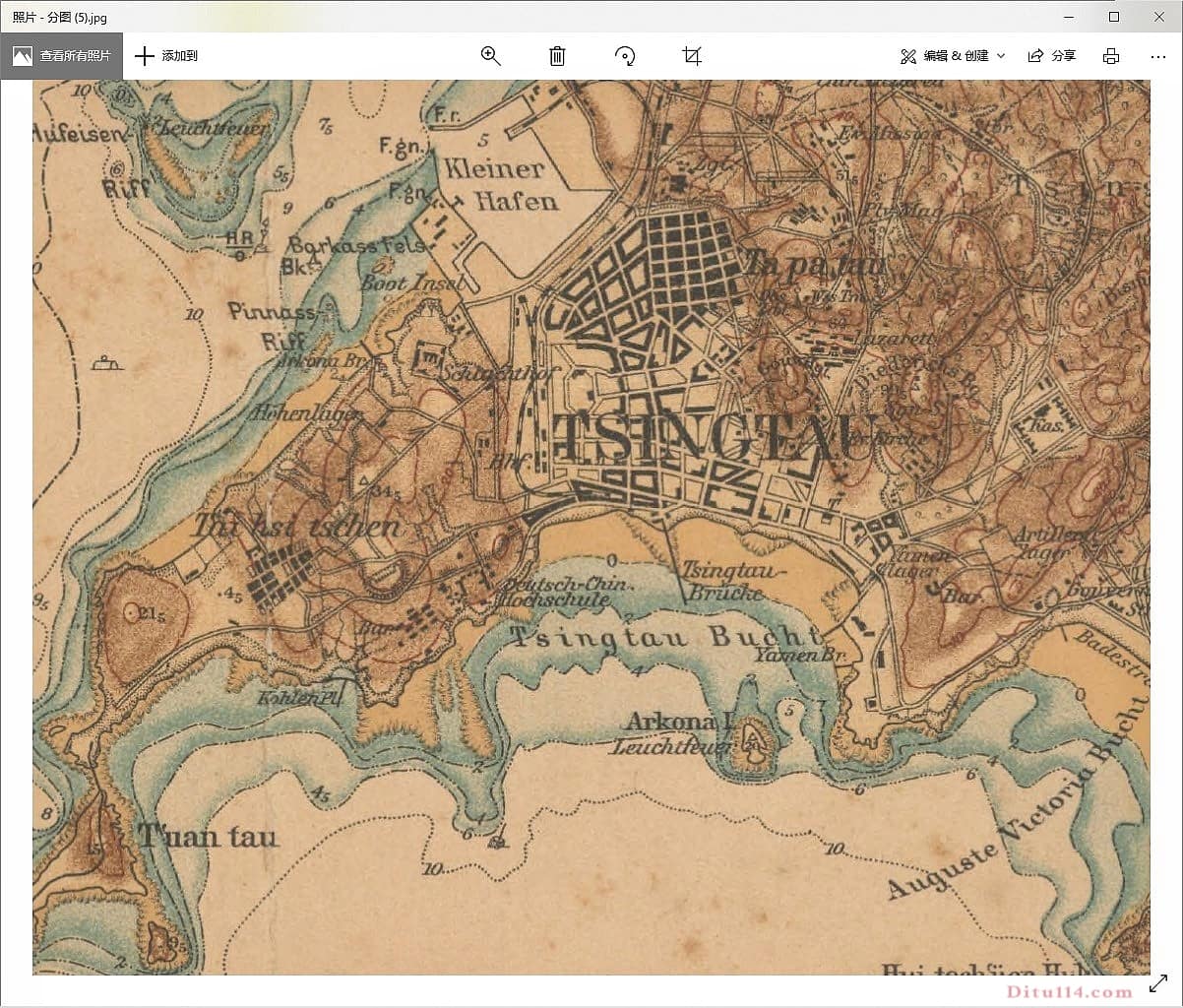This screenshot has height=1008, width=1183.
Task: Click the print icon
Action: (x=1111, y=56)
